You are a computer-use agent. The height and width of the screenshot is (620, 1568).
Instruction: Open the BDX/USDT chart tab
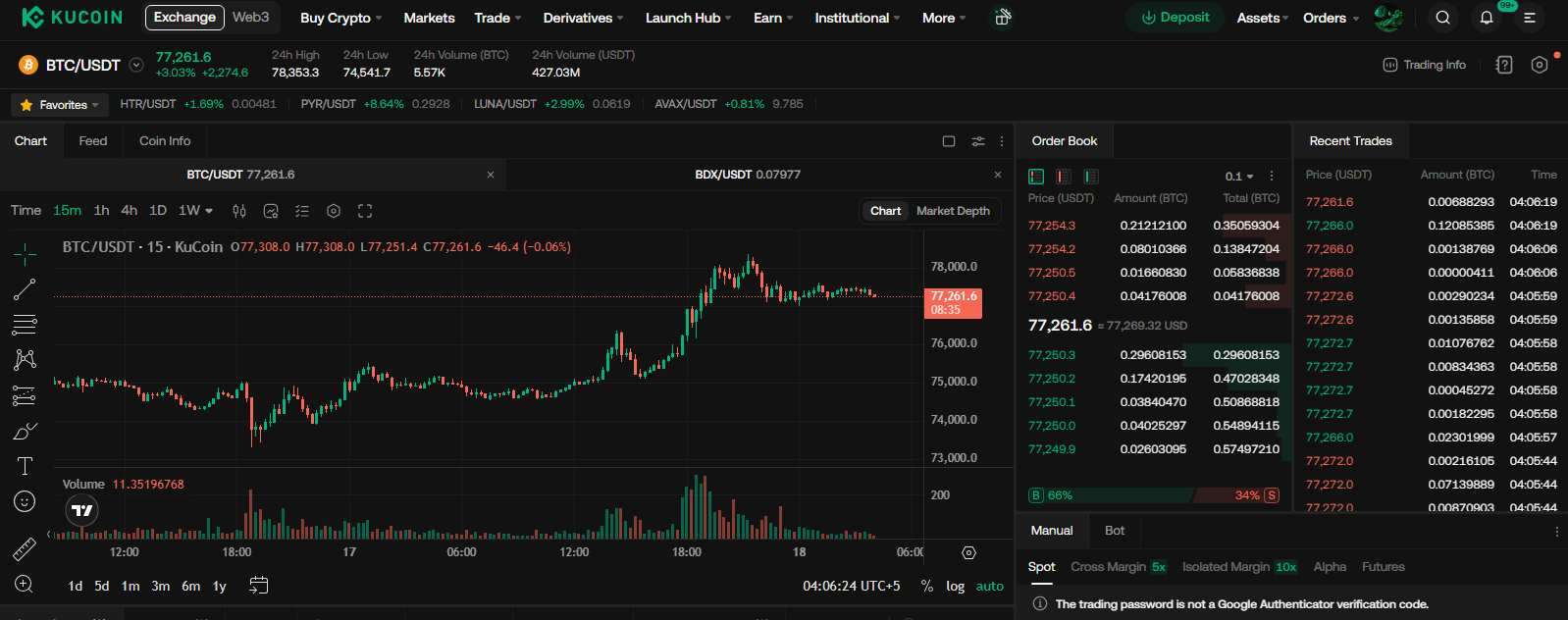coord(748,175)
